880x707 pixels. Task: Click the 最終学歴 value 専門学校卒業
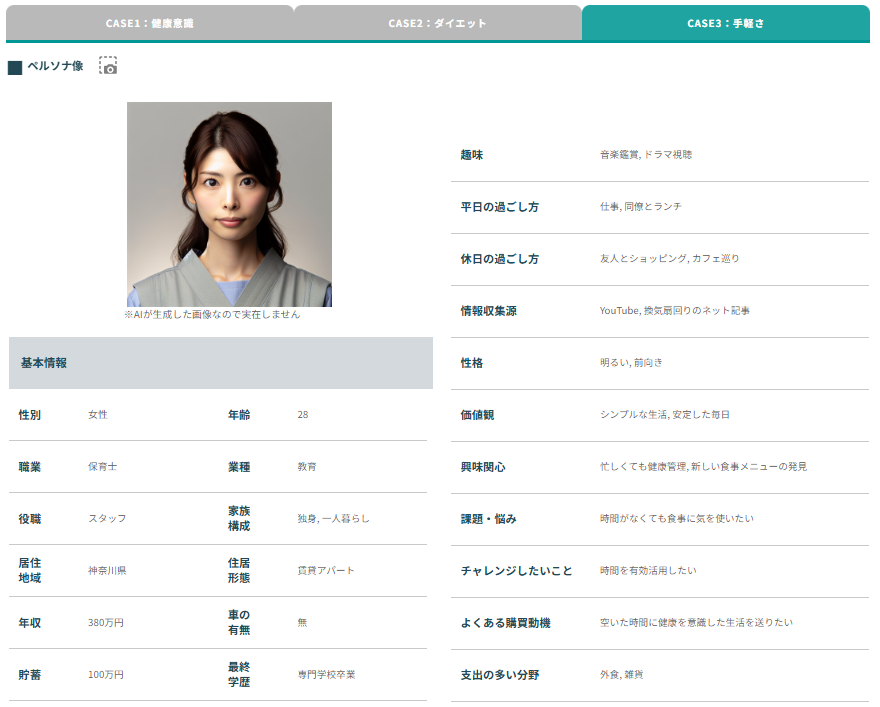(x=326, y=675)
